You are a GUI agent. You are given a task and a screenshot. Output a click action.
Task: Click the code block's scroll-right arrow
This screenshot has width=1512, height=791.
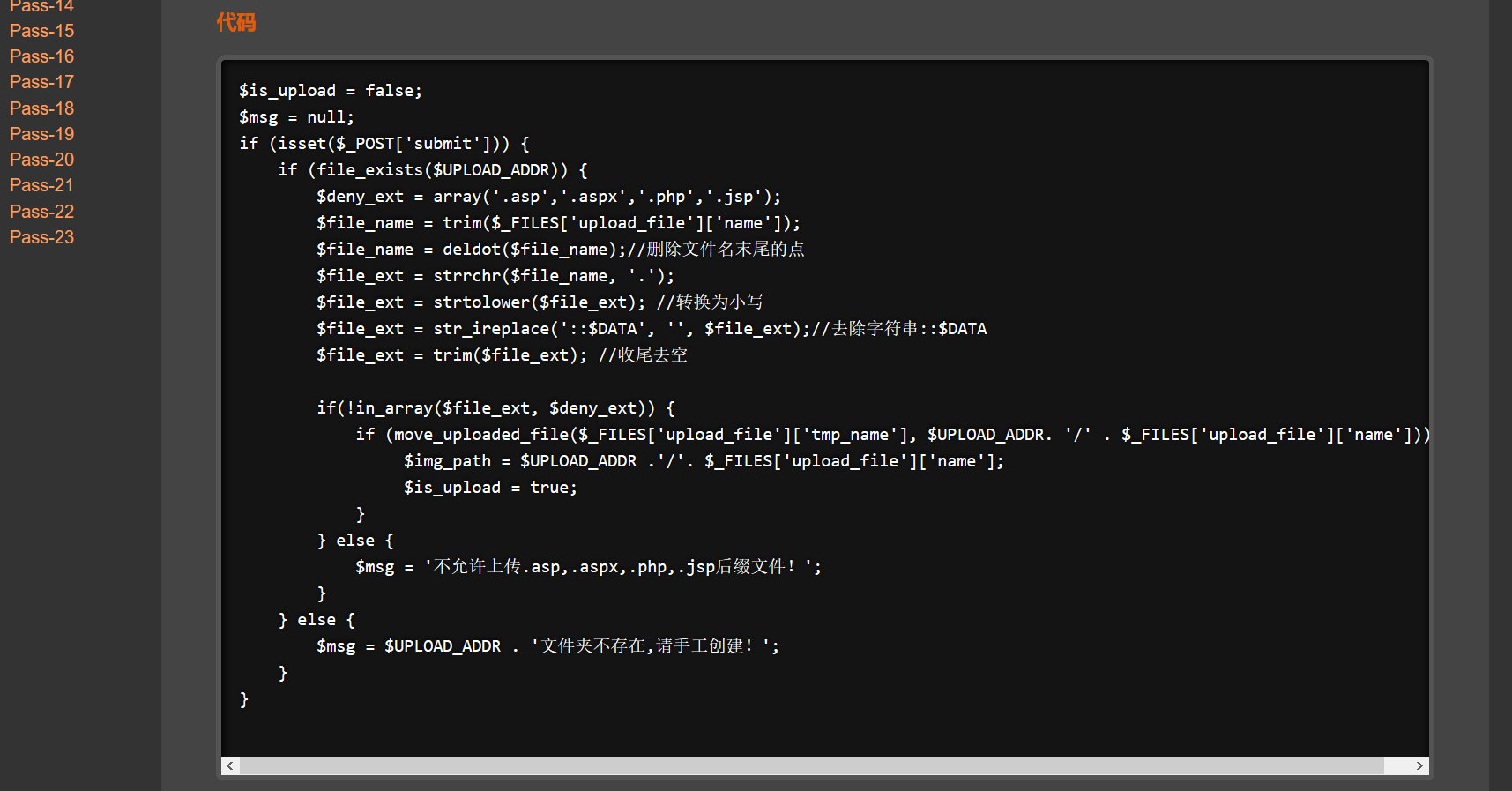(1419, 765)
